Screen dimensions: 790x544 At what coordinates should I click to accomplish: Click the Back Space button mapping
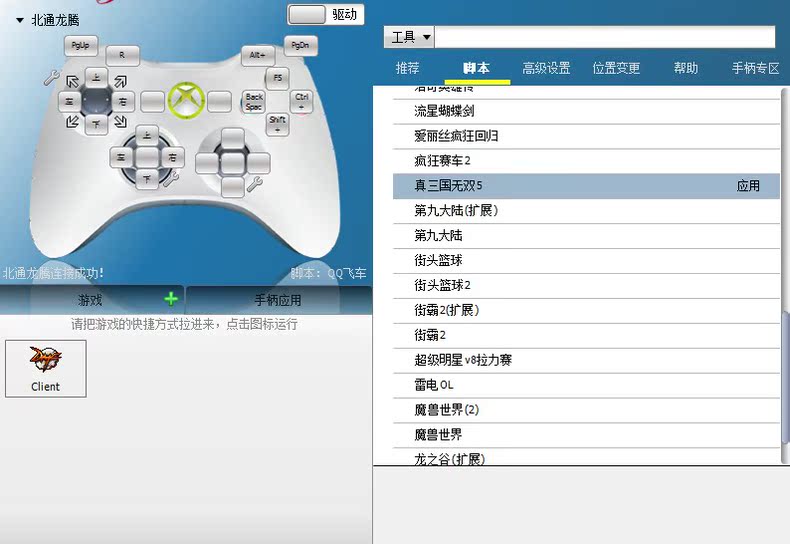pos(254,101)
